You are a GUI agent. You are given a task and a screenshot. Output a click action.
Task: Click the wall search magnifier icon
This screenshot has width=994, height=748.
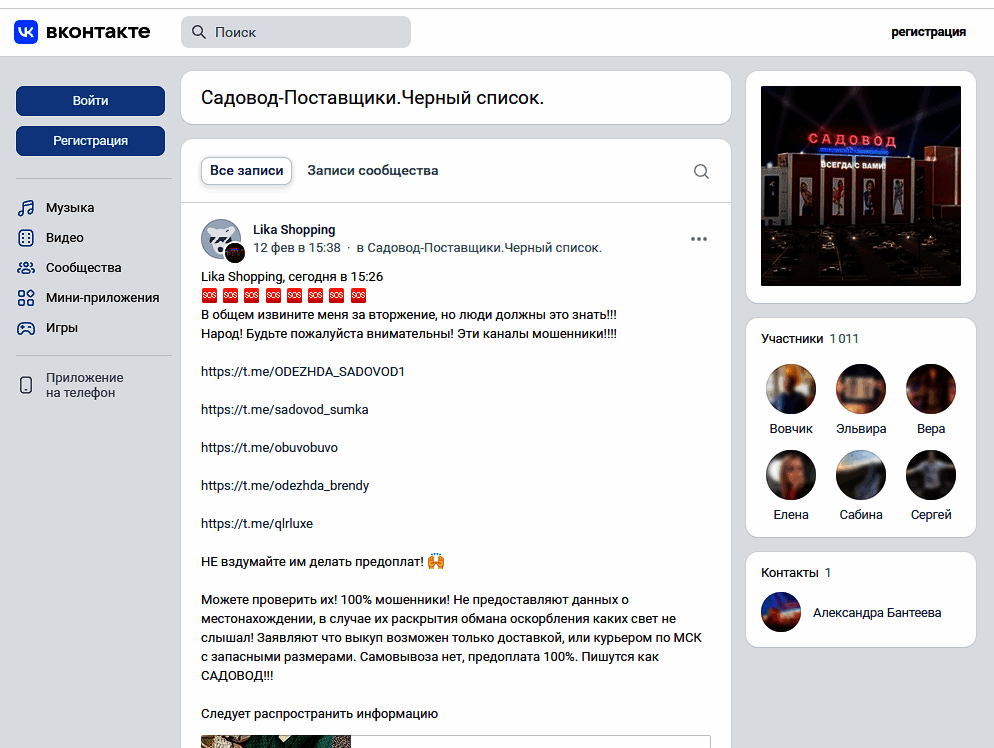(700, 171)
